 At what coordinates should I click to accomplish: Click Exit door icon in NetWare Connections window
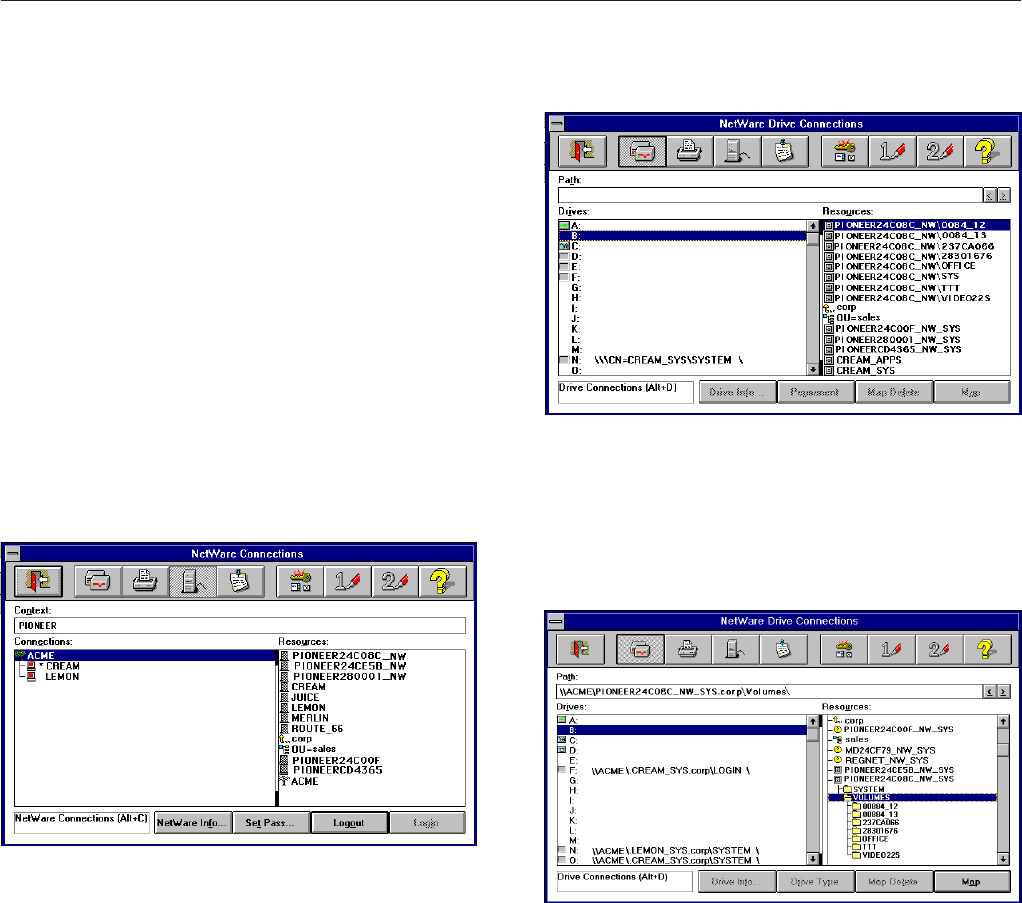38,581
